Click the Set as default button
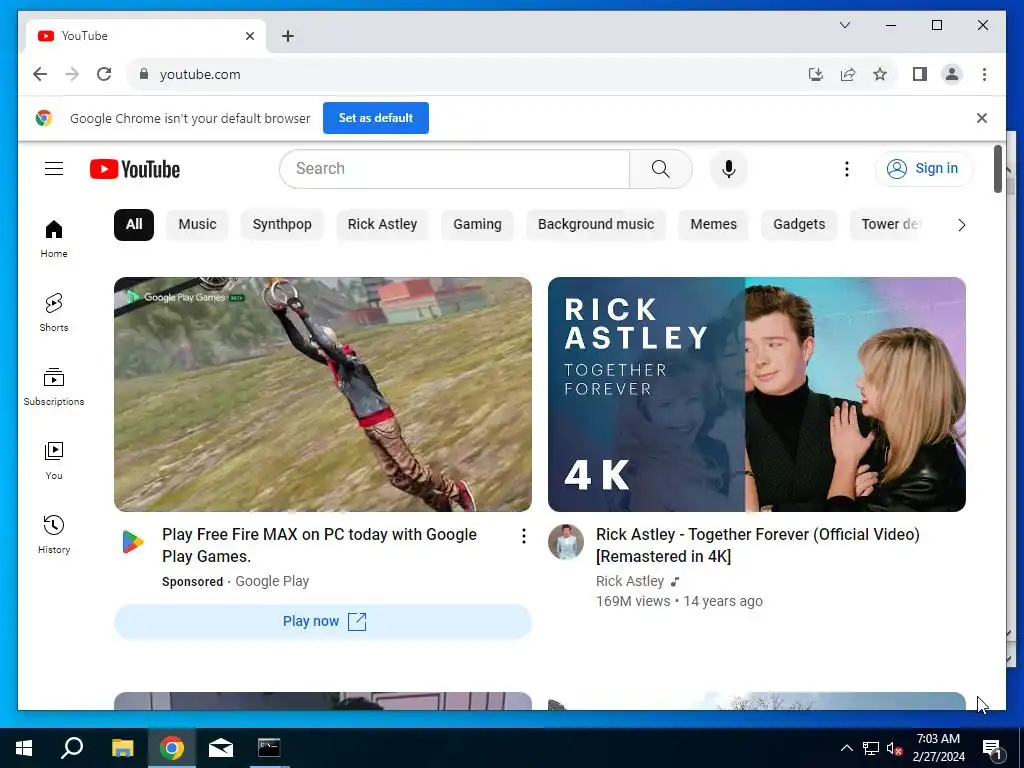This screenshot has width=1024, height=768. pos(376,118)
